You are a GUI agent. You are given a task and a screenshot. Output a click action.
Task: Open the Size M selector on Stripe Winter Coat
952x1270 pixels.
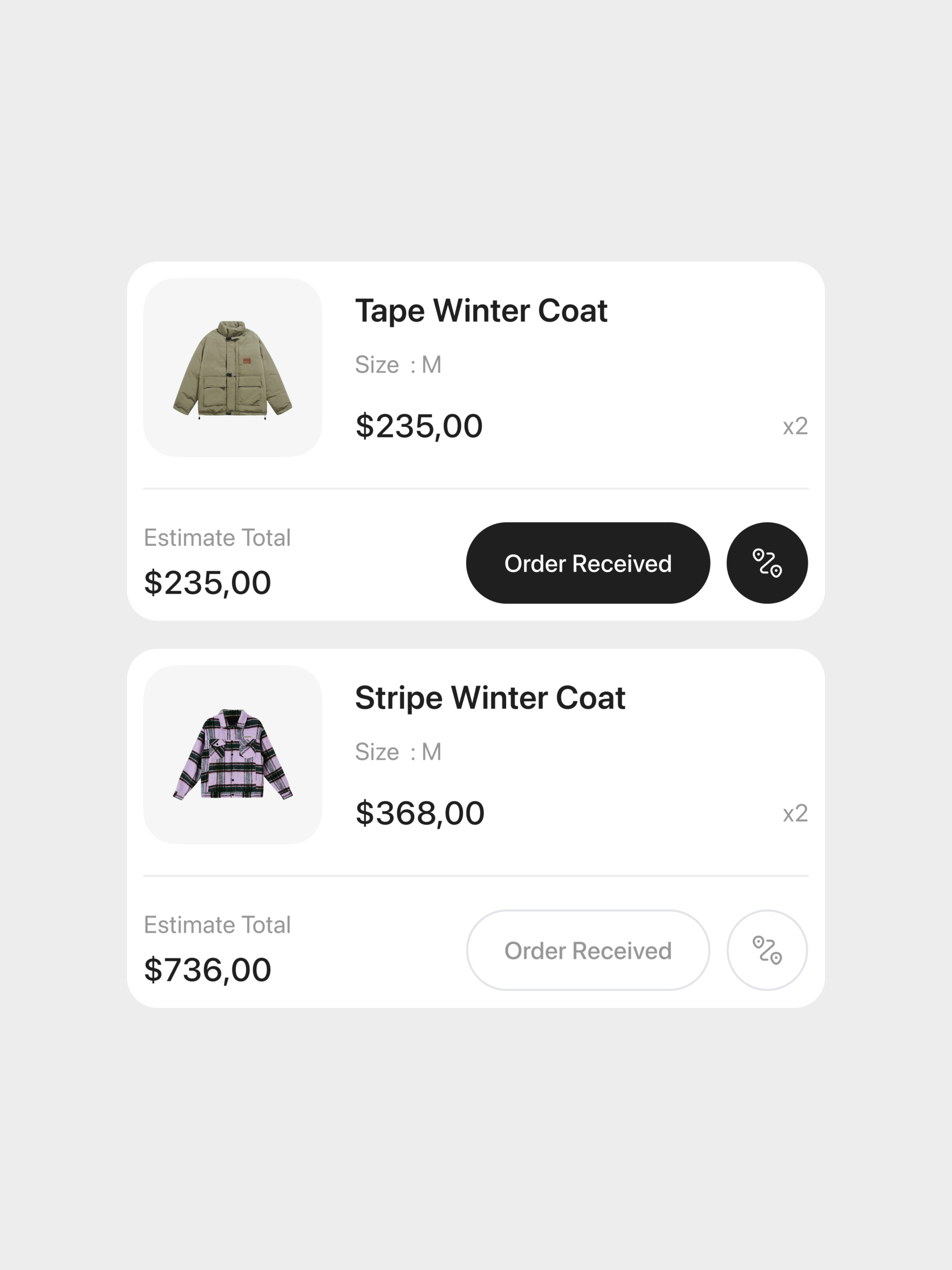(x=398, y=751)
